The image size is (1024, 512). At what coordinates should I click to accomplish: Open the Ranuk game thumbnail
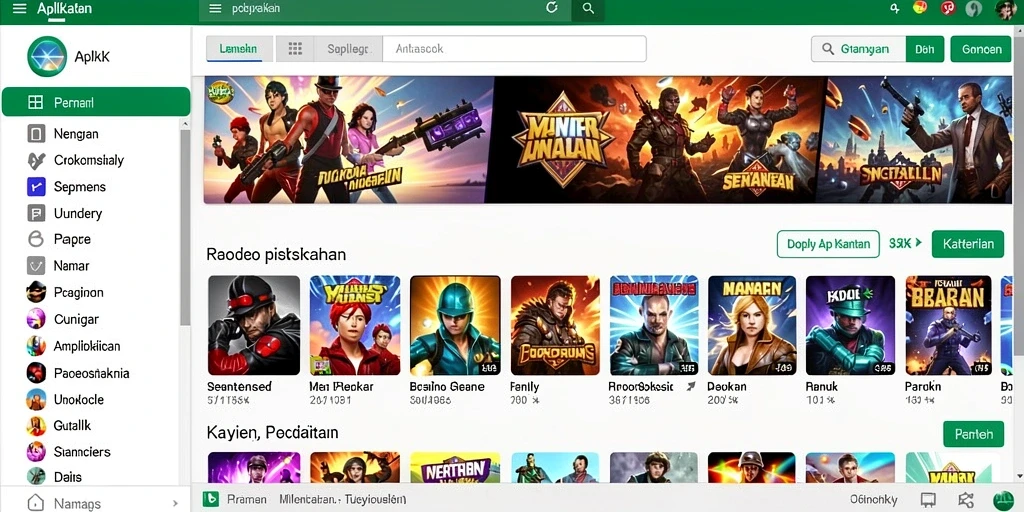point(850,325)
